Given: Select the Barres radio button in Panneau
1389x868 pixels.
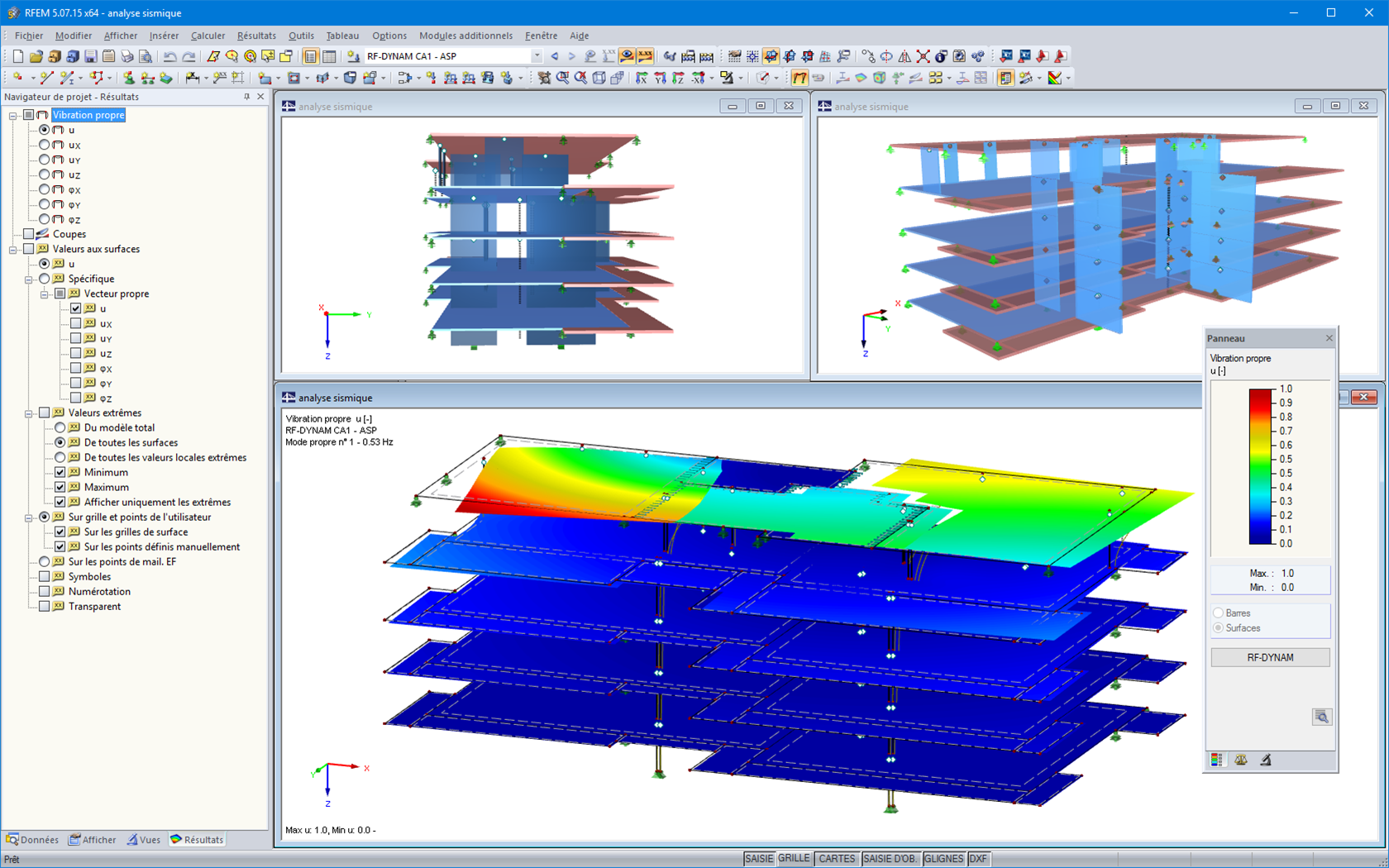Looking at the screenshot, I should [1218, 613].
